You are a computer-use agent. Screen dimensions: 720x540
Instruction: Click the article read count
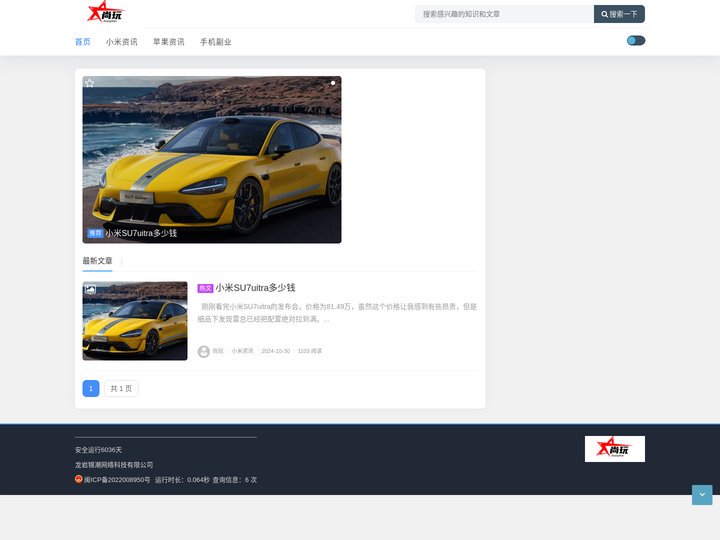(x=309, y=351)
